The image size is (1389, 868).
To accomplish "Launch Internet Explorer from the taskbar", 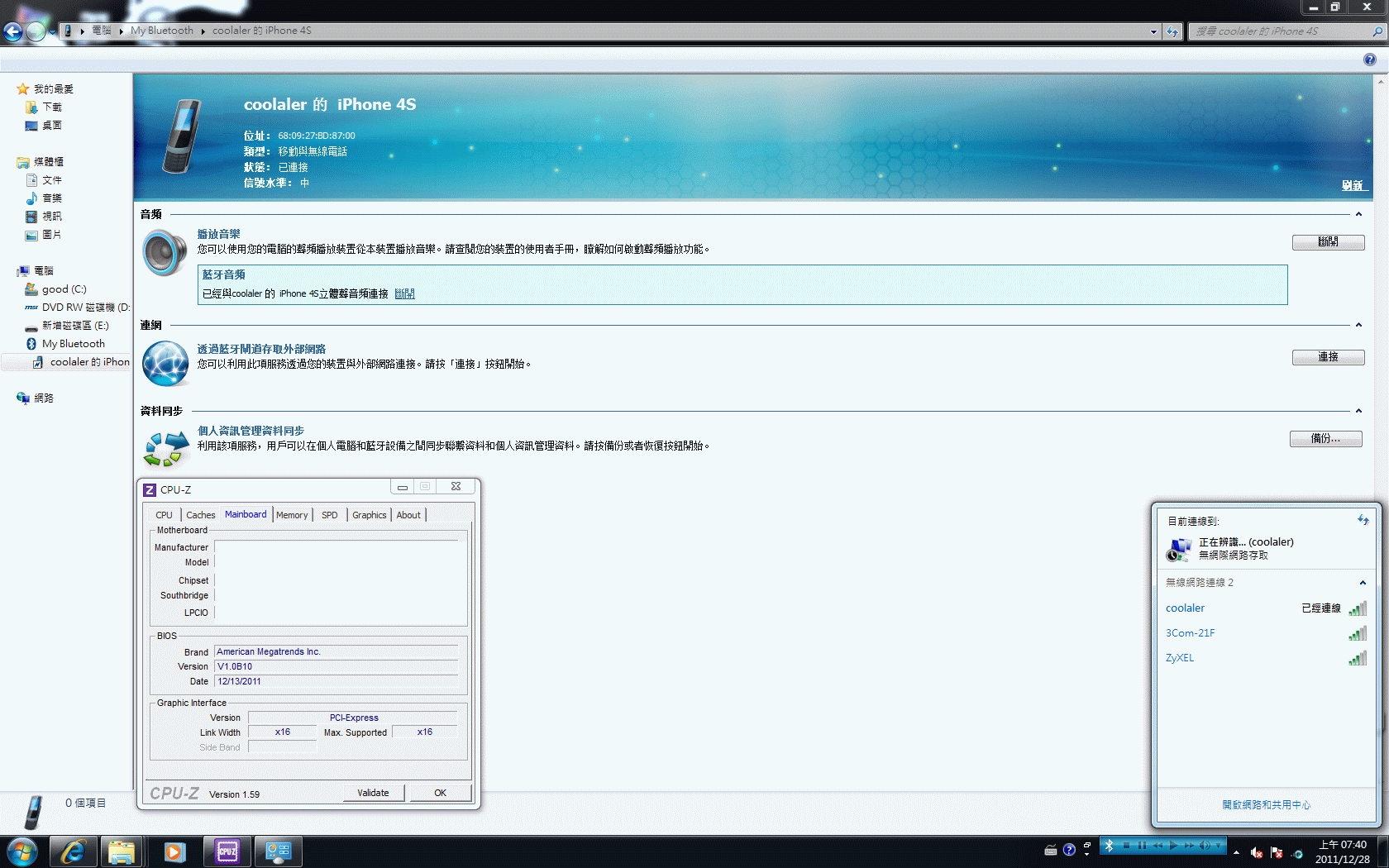I will coord(73,851).
